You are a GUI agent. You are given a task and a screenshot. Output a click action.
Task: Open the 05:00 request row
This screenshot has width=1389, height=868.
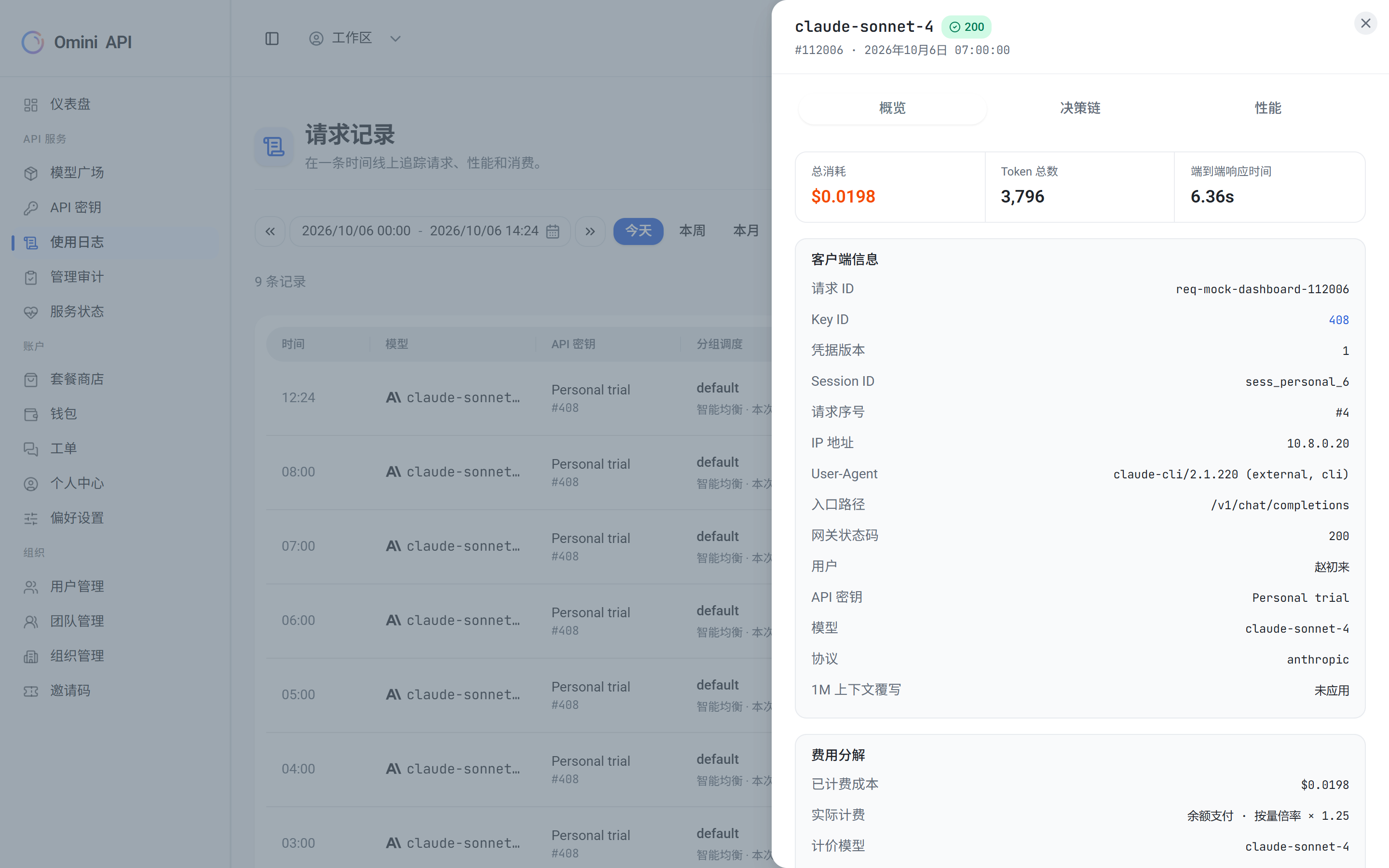pos(519,694)
